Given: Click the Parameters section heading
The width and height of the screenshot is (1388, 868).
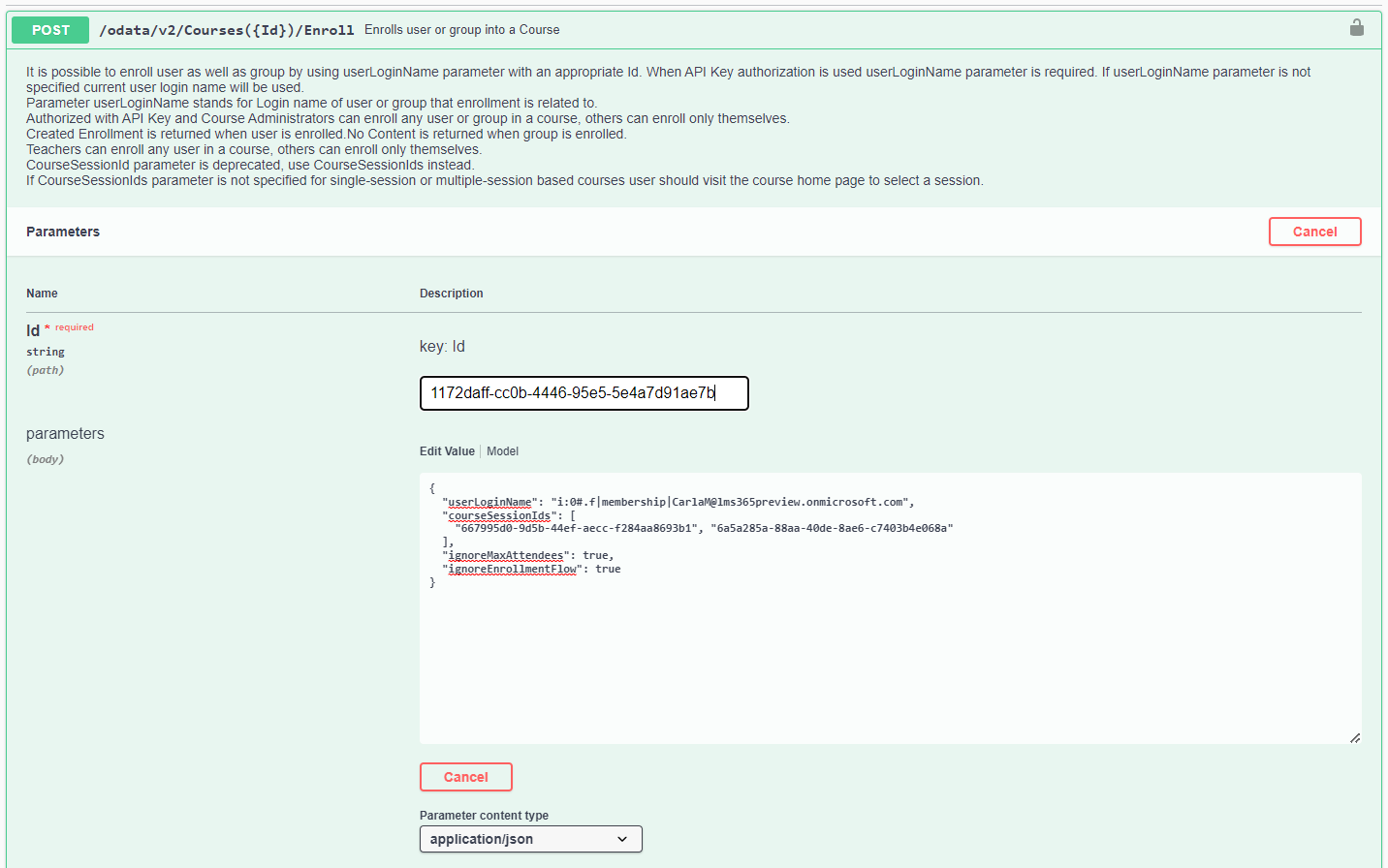Looking at the screenshot, I should (x=63, y=232).
